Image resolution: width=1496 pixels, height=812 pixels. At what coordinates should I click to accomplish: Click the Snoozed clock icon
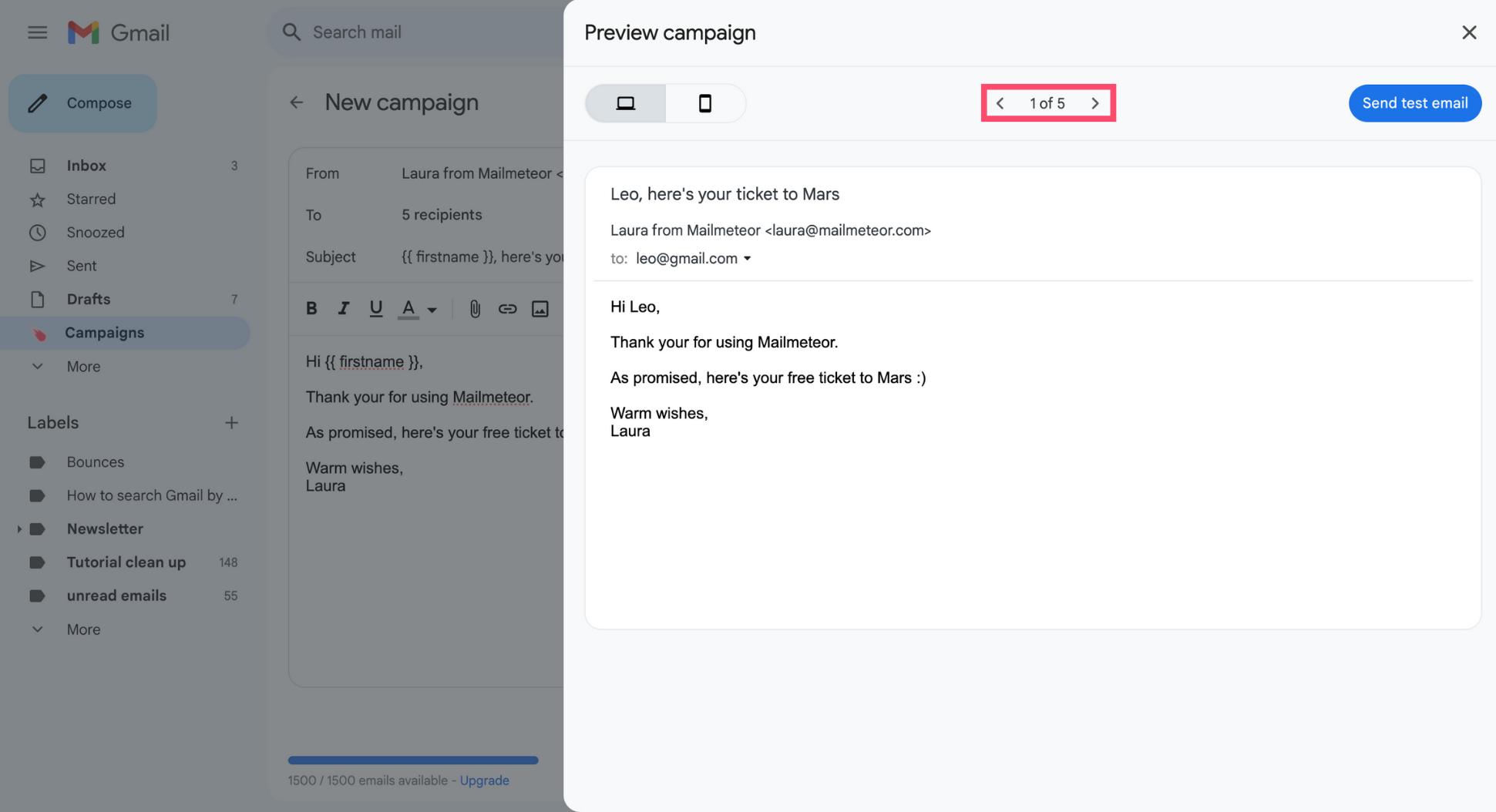click(37, 233)
